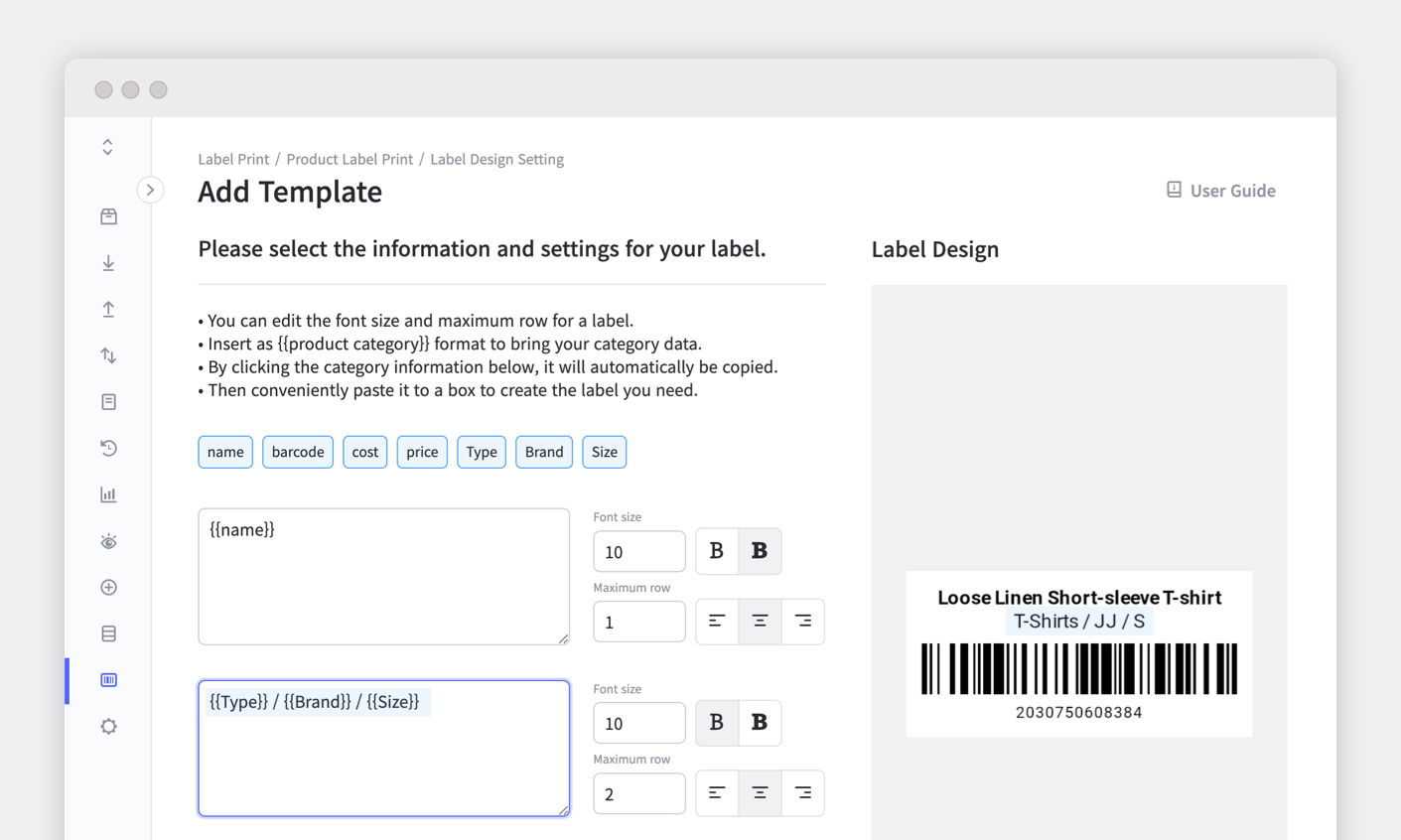Screen dimensions: 1401x840
Task: Select the plus circle icon in sidebar
Action: coord(107,587)
